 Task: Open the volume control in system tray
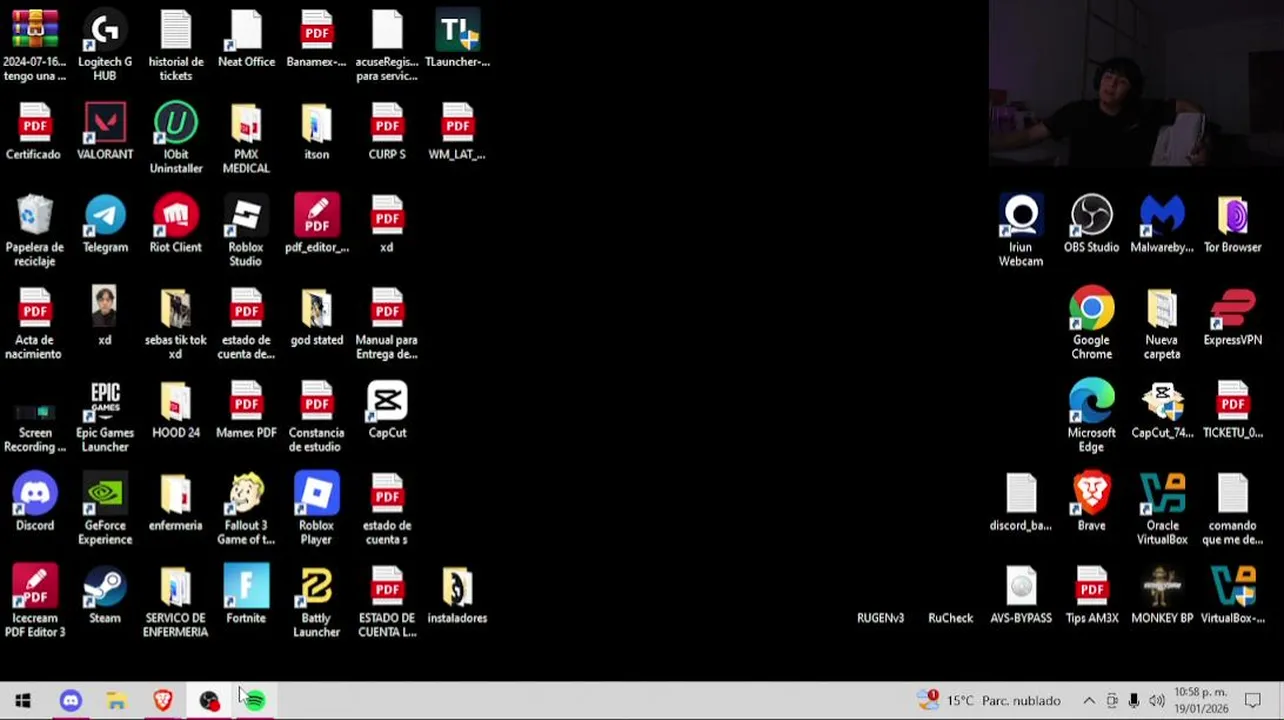1156,701
